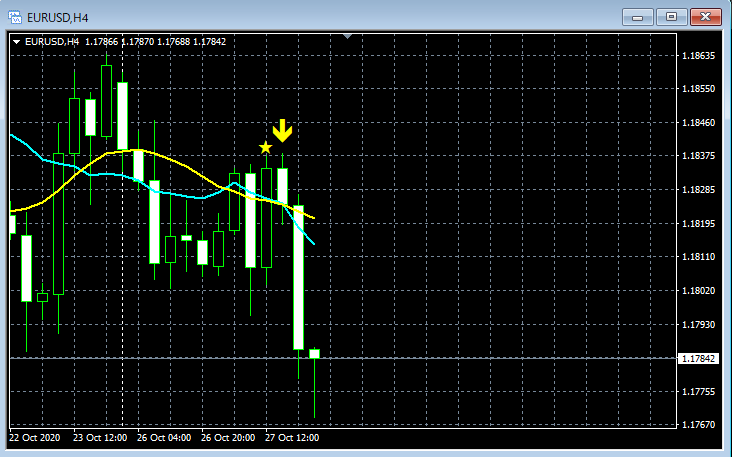Click the EURUSD,H4 OHLC header text
This screenshot has height=457, width=732.
point(126,42)
